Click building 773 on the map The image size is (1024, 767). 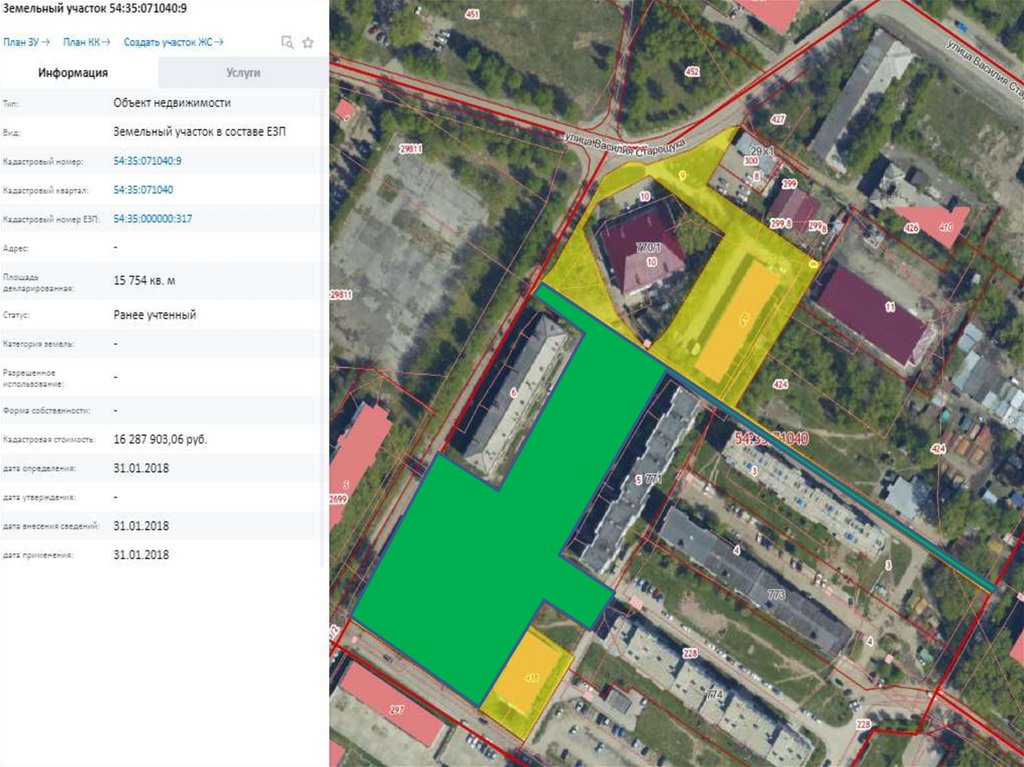[x=758, y=581]
